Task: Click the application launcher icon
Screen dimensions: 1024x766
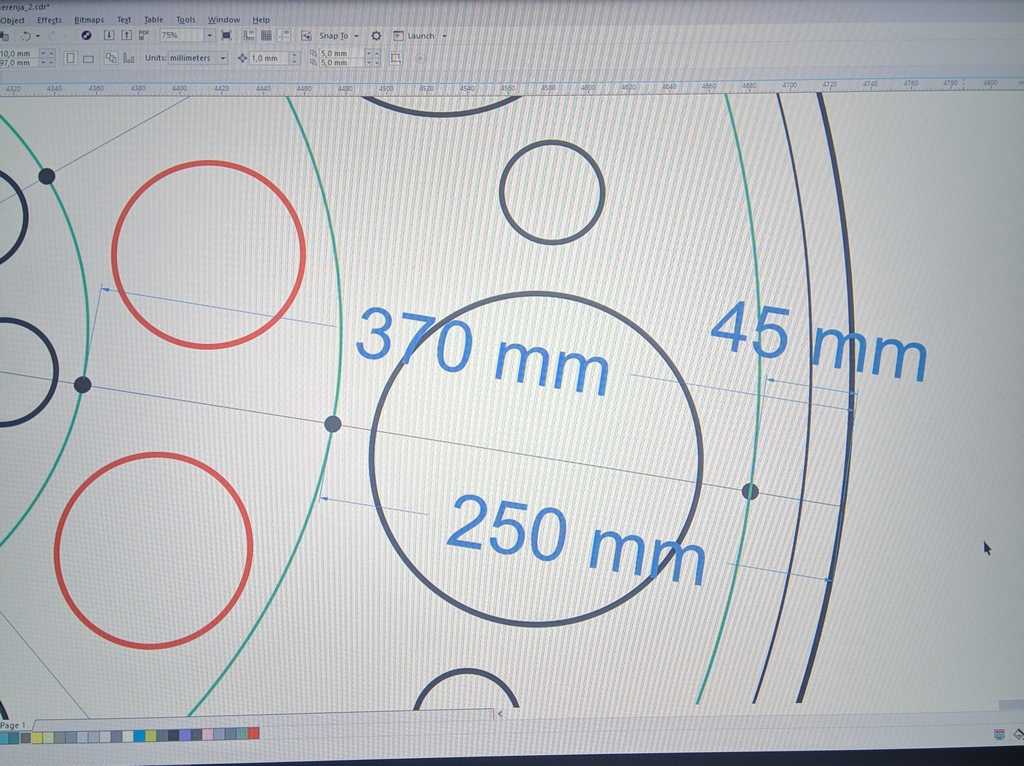Action: click(398, 36)
